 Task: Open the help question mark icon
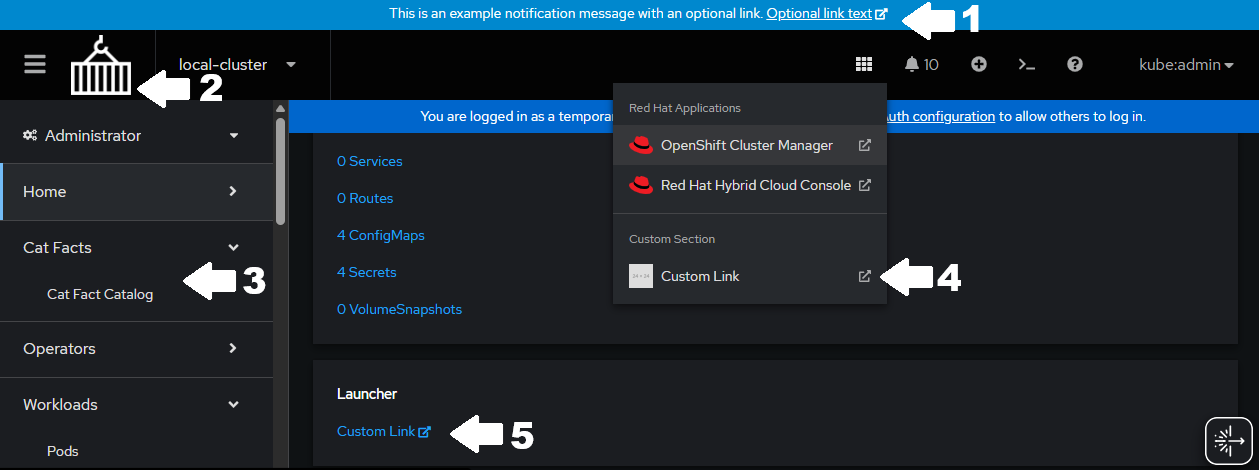[x=1075, y=64]
